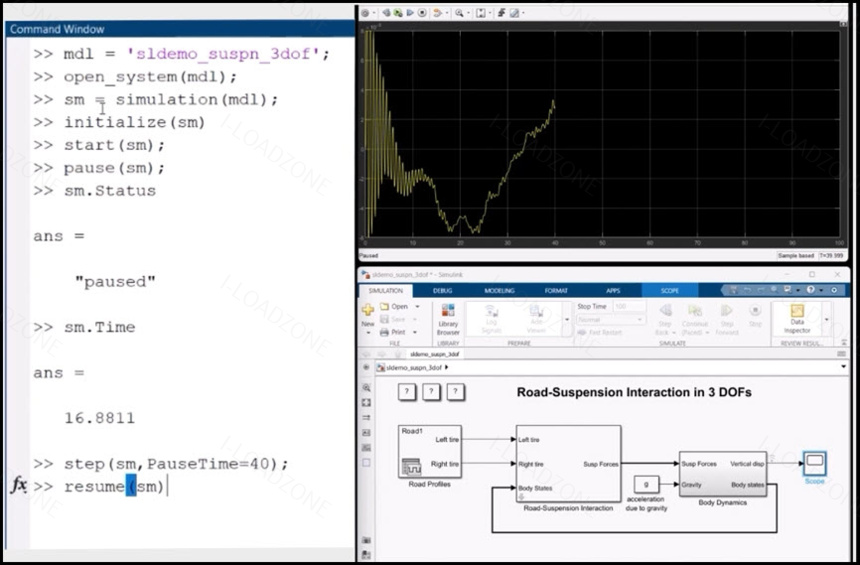
Task: Click the cursor measurements icon in Scope toolbar
Action: click(x=514, y=13)
